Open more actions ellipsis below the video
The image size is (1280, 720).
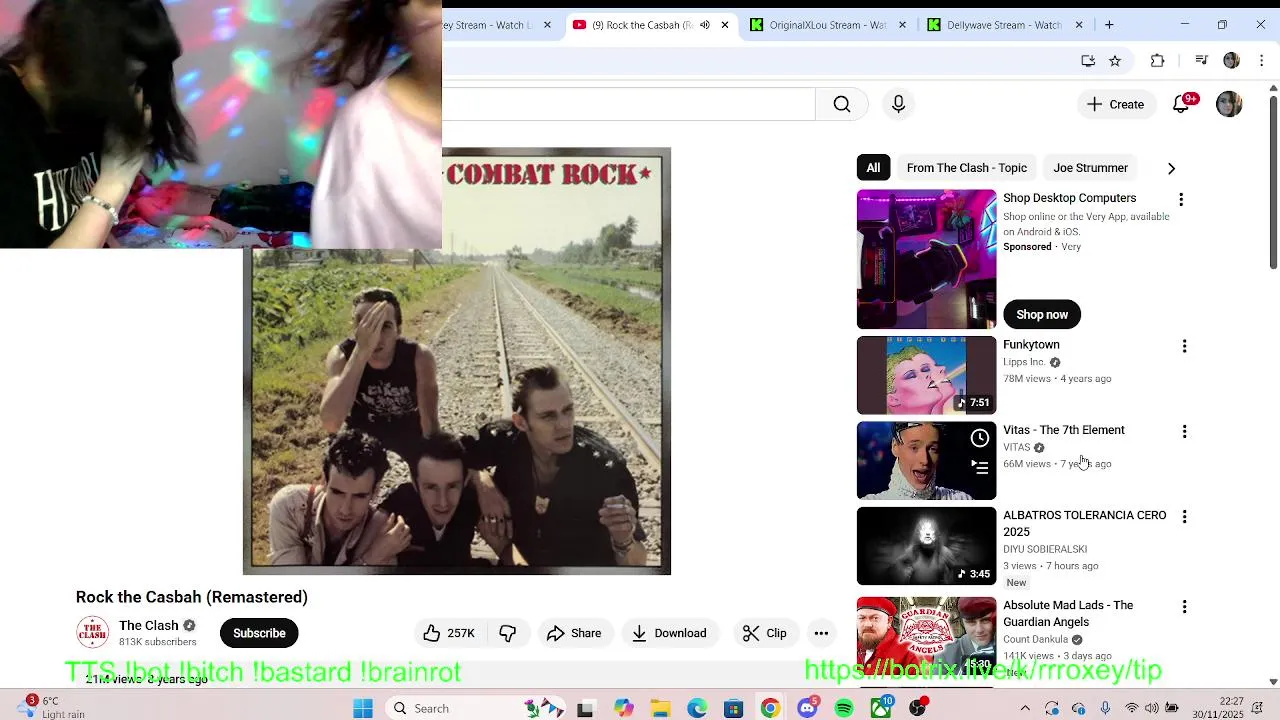pyautogui.click(x=821, y=633)
